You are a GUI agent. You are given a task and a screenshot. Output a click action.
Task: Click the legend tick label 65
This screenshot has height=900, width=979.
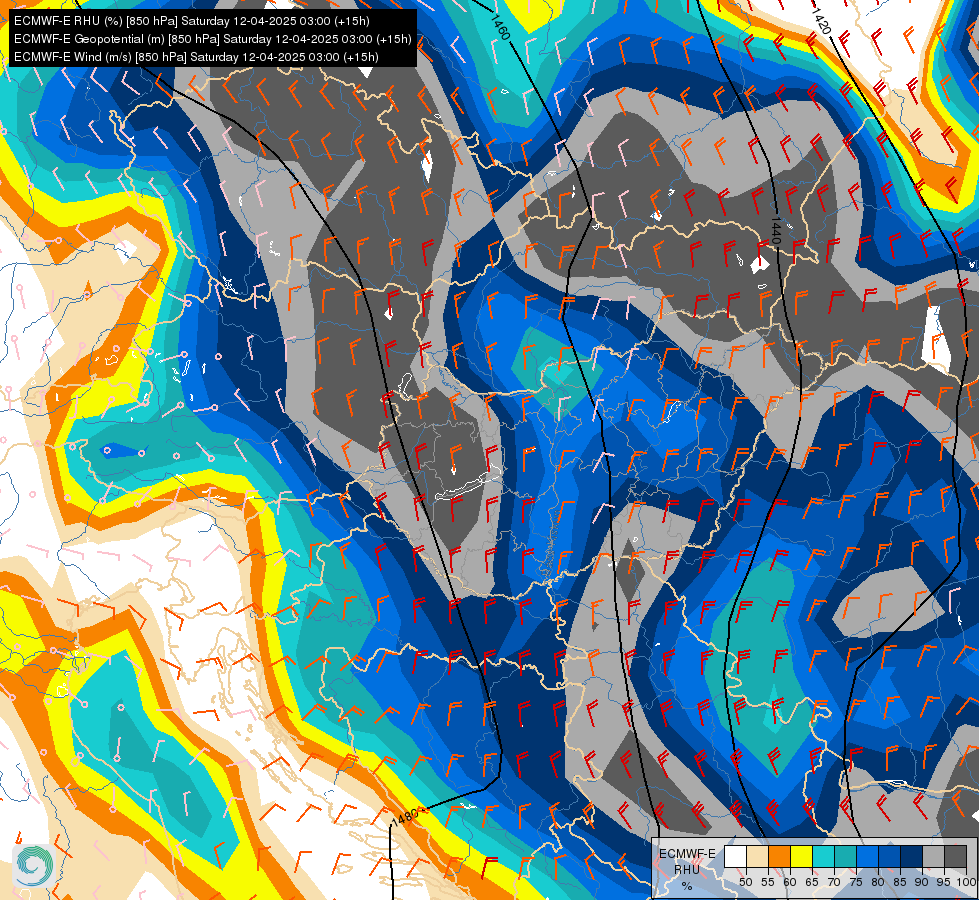[812, 882]
